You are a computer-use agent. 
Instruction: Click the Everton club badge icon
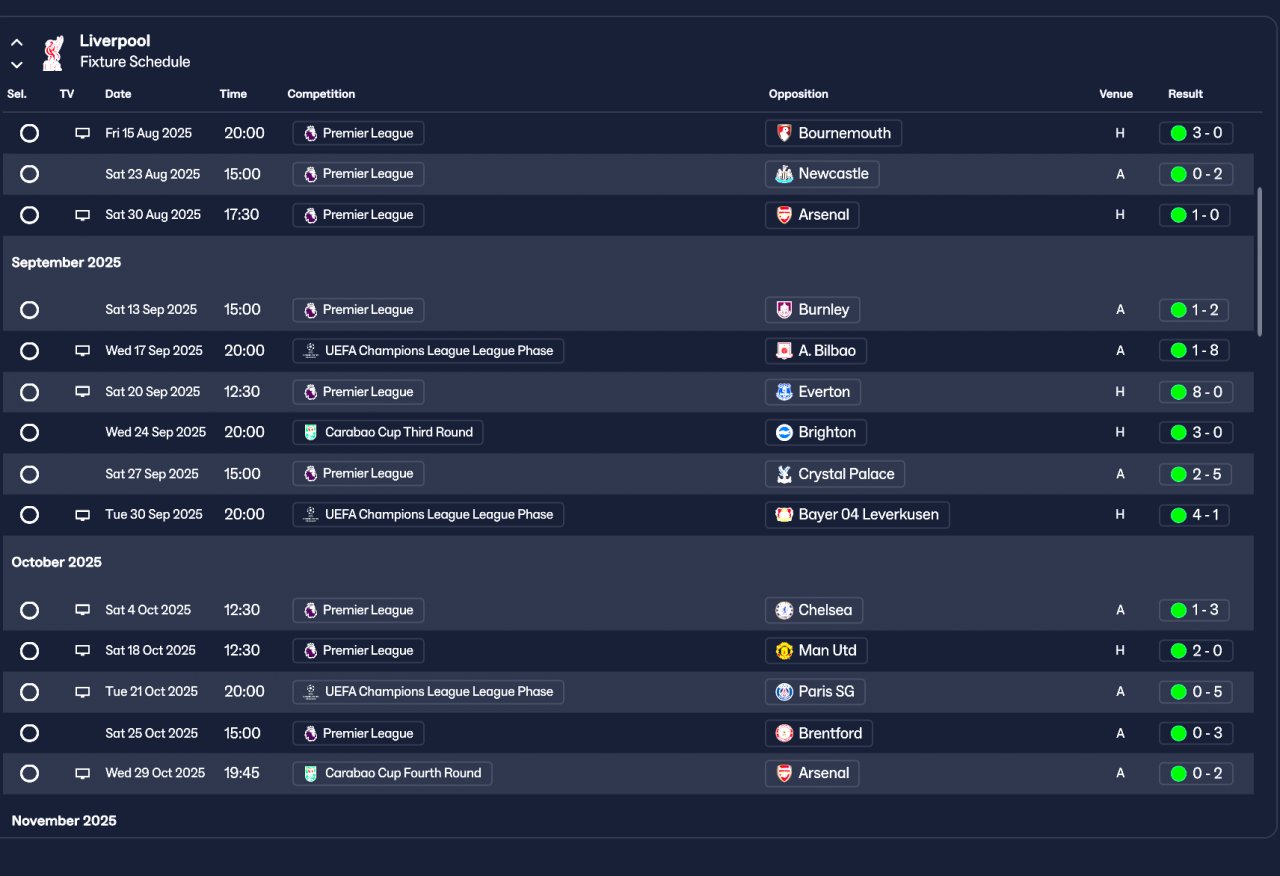784,392
